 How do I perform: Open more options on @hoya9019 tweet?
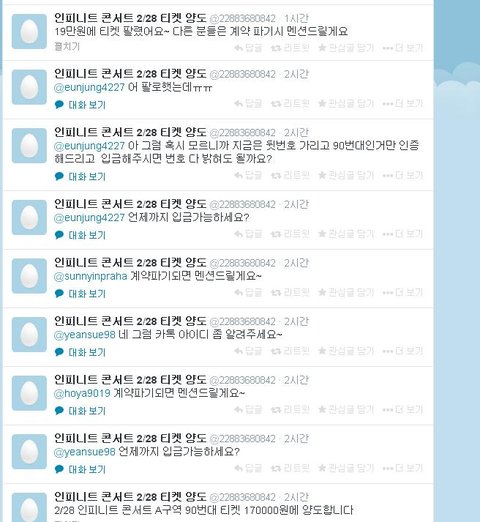pos(402,409)
